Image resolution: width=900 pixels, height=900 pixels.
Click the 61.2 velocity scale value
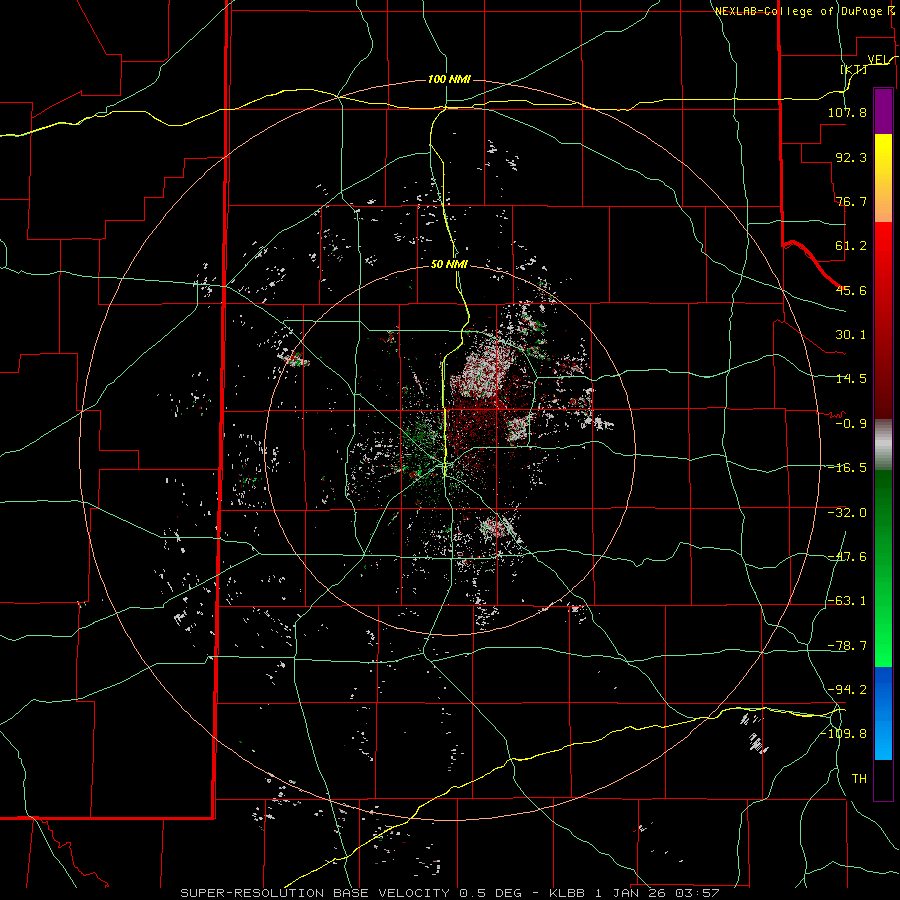tap(851, 246)
